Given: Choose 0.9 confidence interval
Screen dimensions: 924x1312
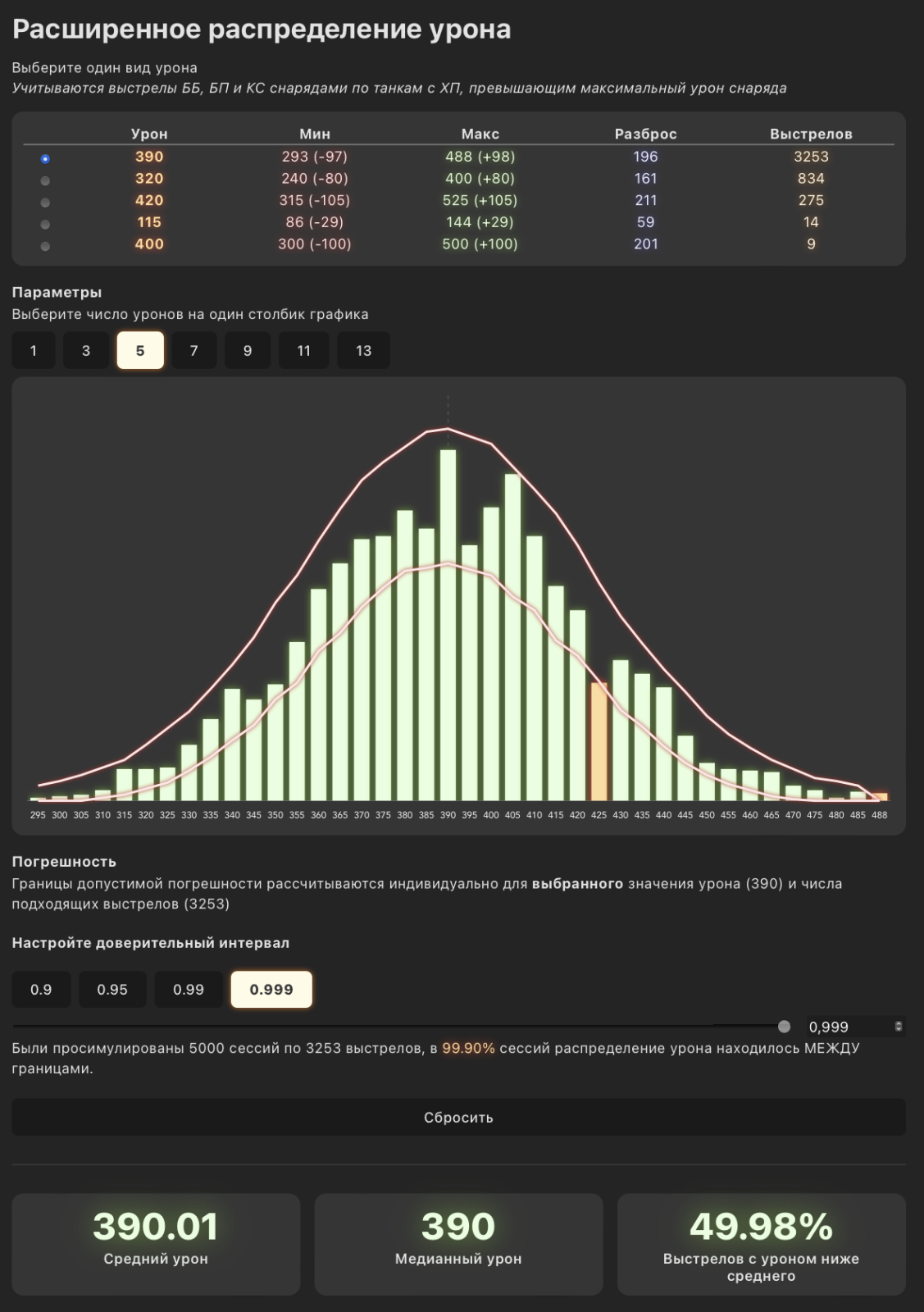Looking at the screenshot, I should coord(41,990).
